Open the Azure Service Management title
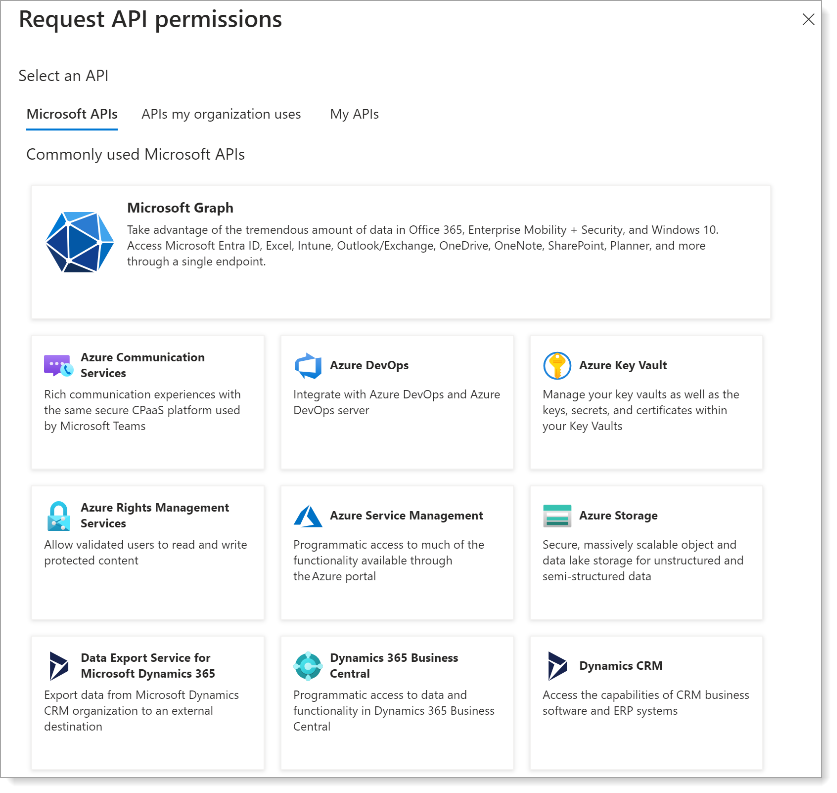 [x=406, y=516]
